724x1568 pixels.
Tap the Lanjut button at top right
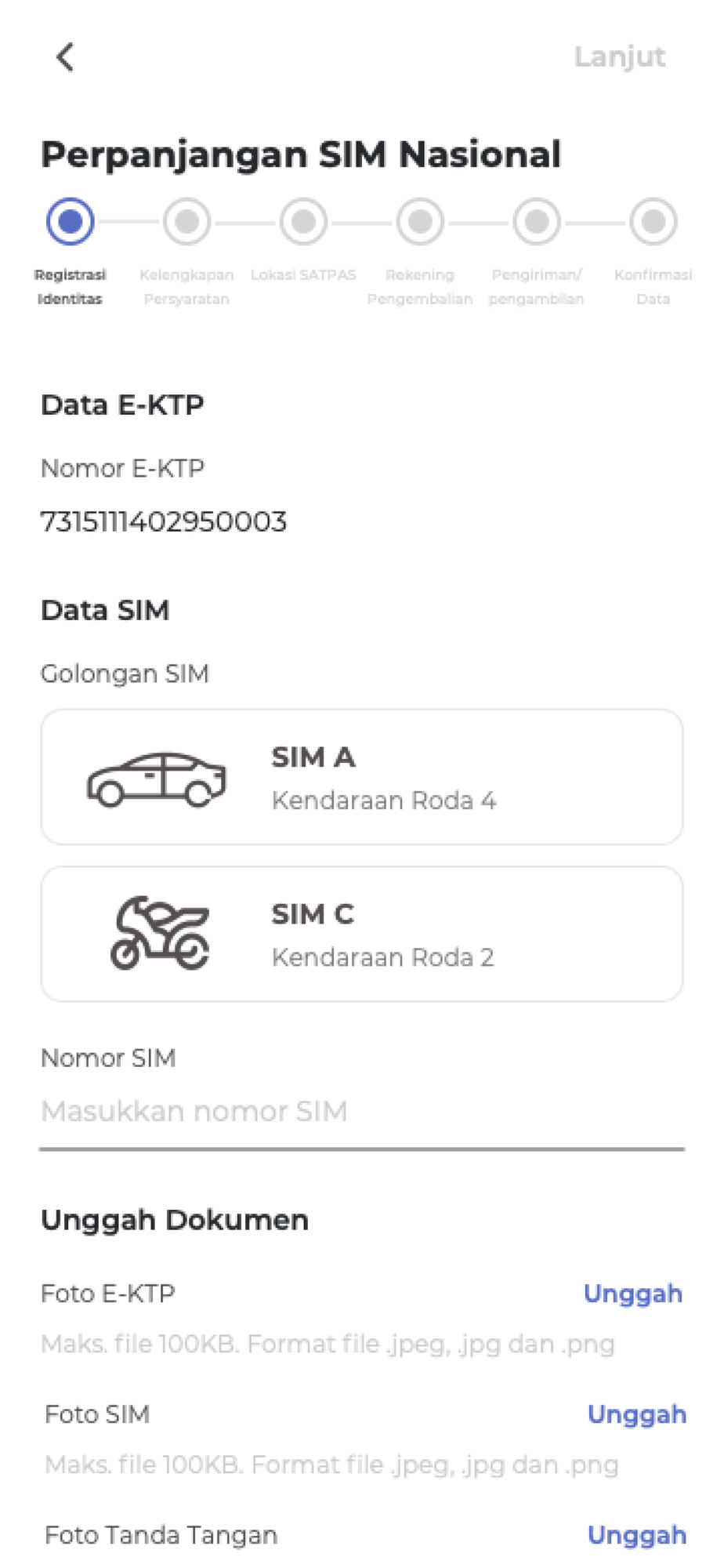coord(619,57)
